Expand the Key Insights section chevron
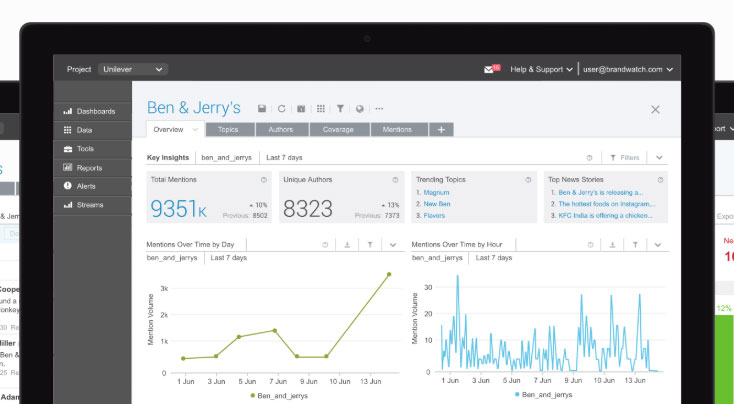The height and width of the screenshot is (404, 734). [x=659, y=158]
